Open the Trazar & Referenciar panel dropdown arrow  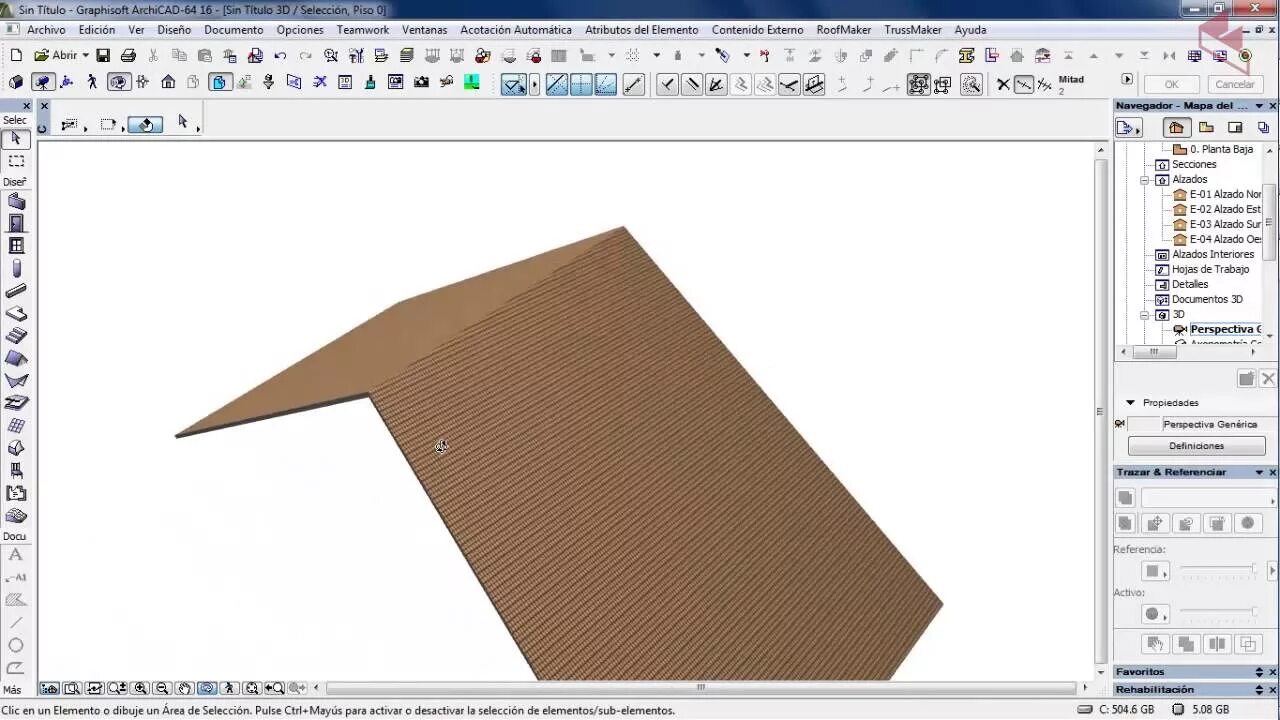1259,472
